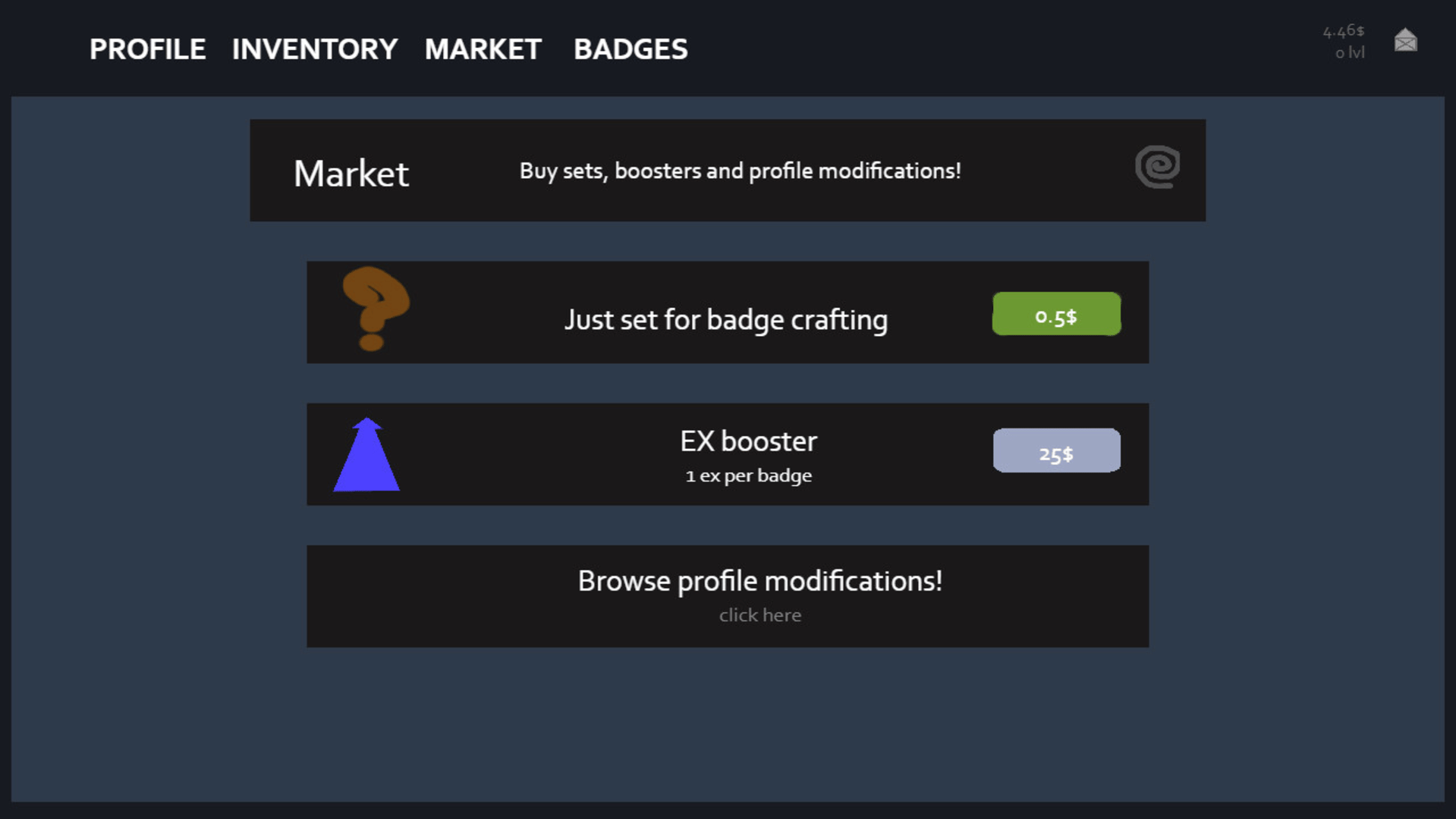Click the 'Buy sets, boosters' tagline

[x=740, y=171]
